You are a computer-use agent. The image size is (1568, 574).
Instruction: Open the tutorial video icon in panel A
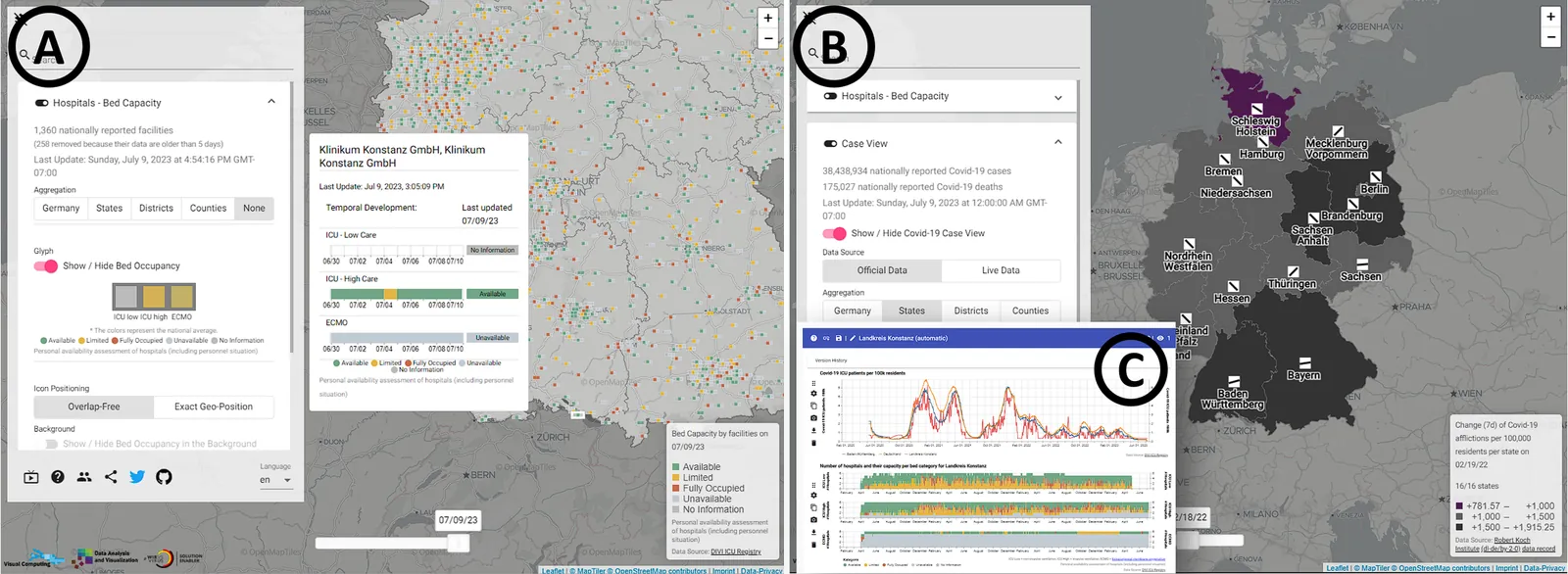[31, 477]
